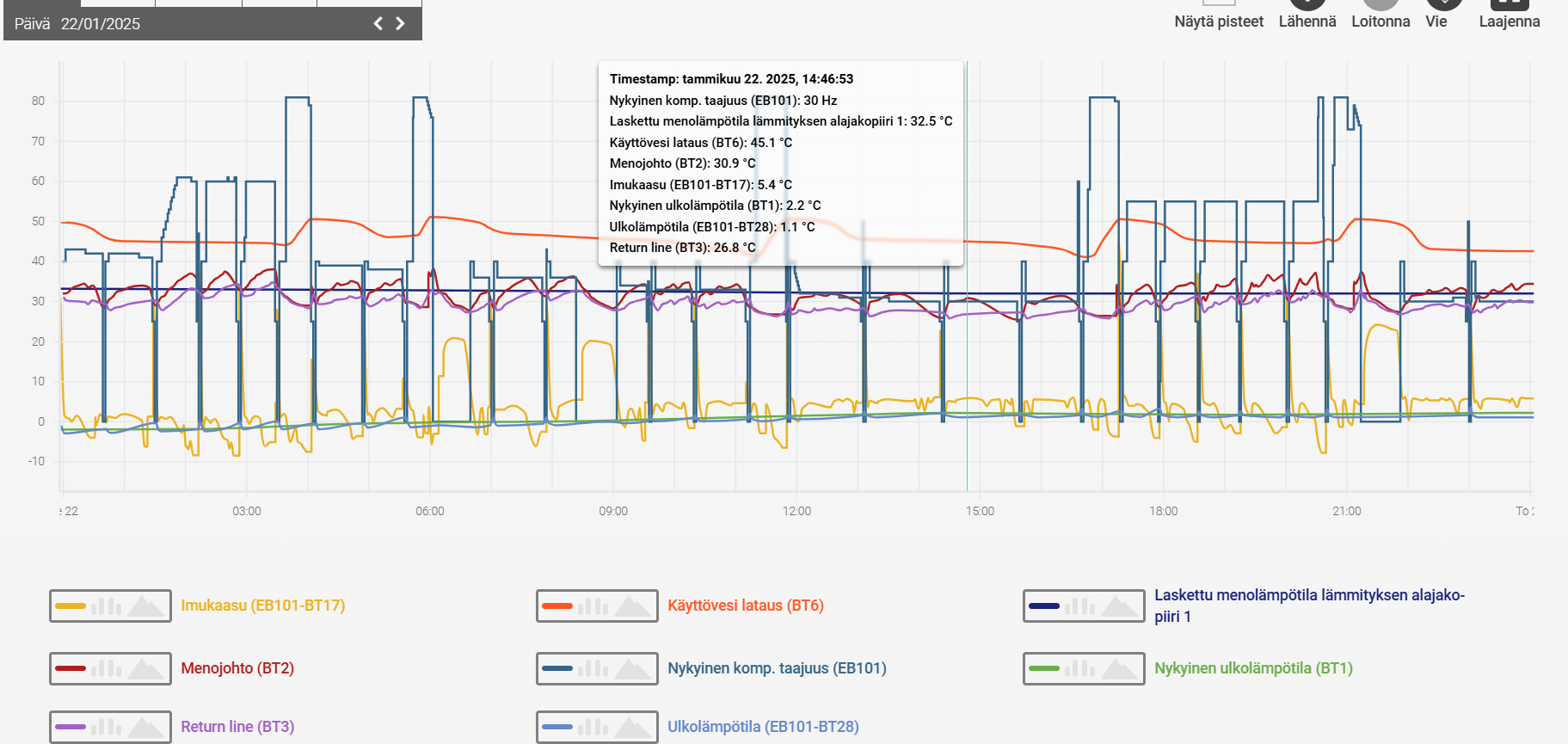
Task: Select bar chart style for Käyttövesi lataus (BT6)
Action: pos(593,606)
